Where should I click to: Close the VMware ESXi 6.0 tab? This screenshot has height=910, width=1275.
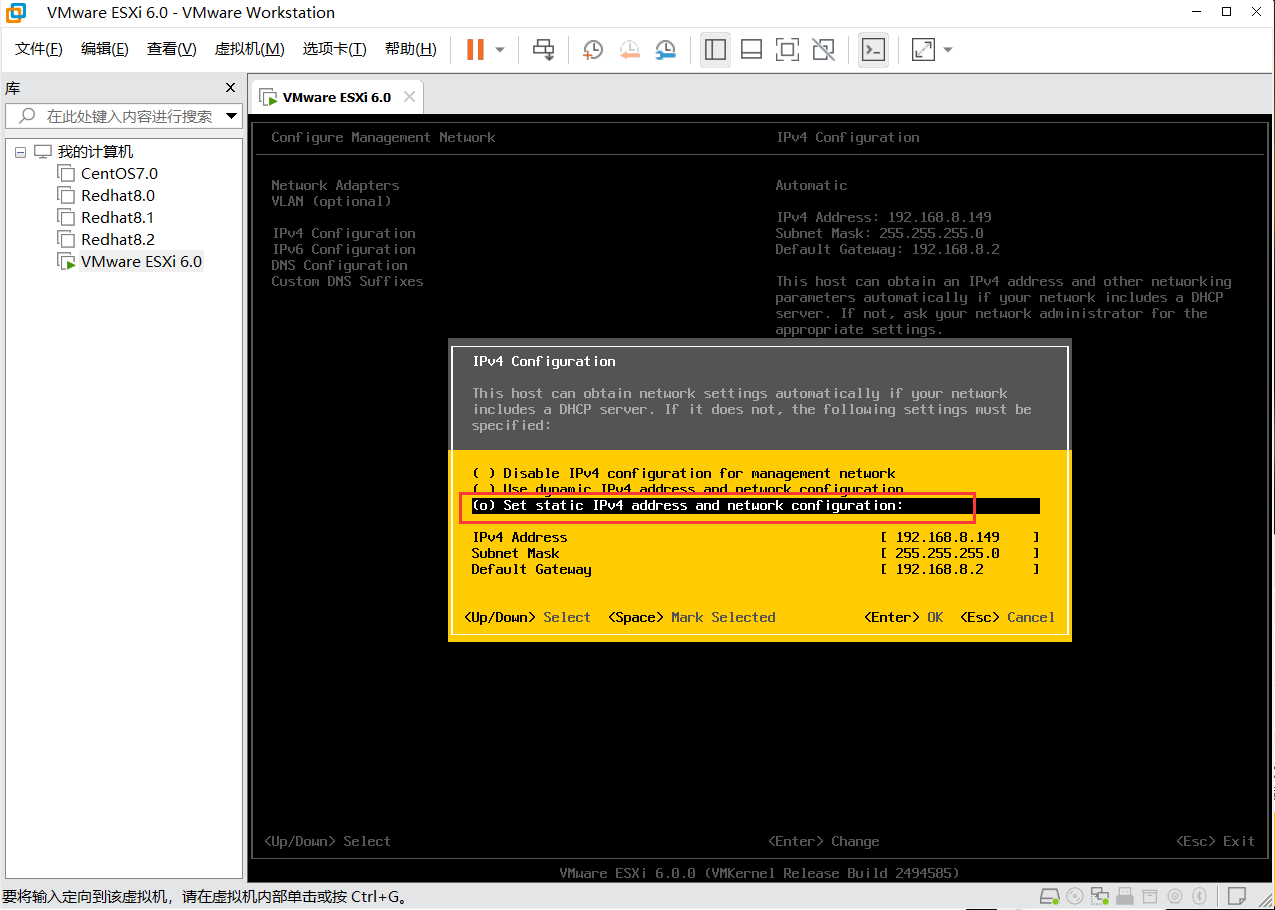(409, 97)
